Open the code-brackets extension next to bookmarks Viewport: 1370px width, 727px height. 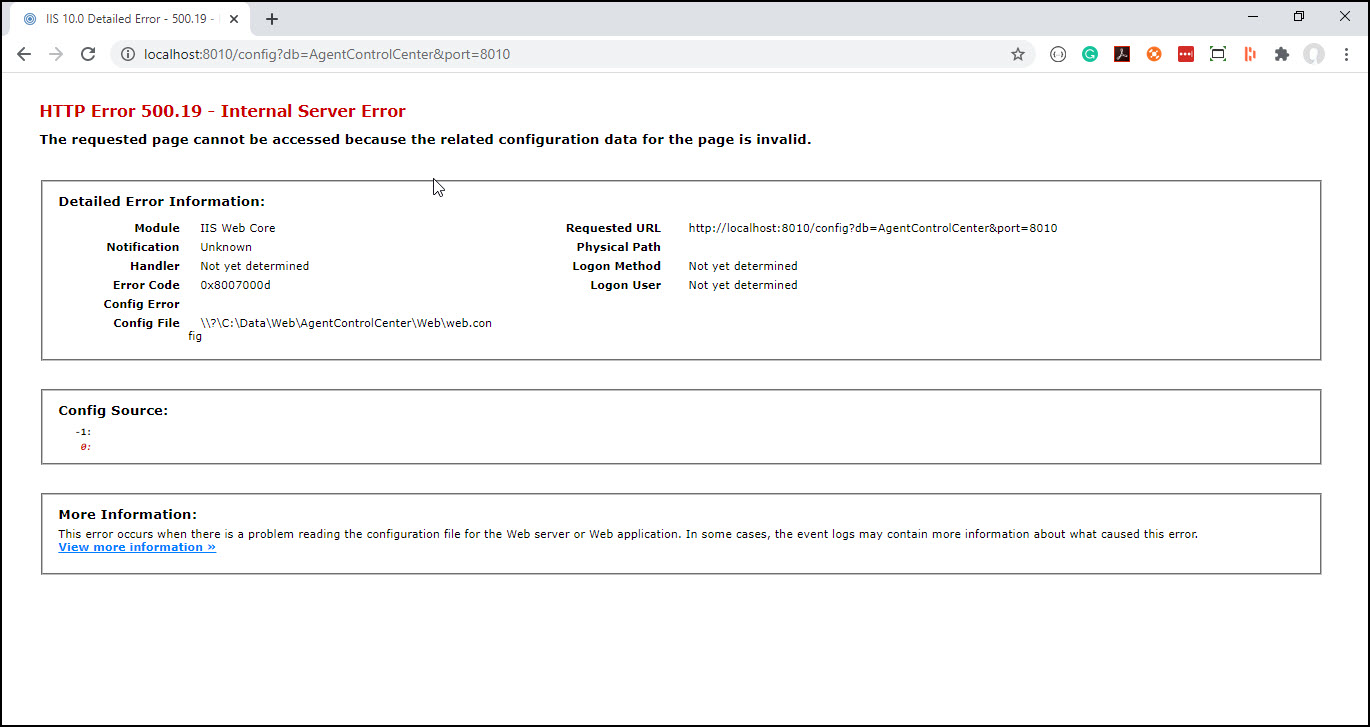1058,54
